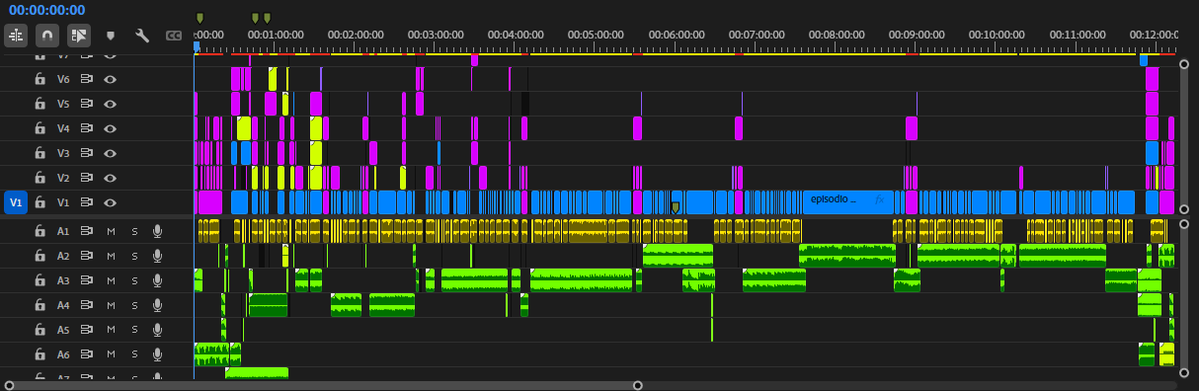Toggle lock on track V6
This screenshot has width=1199, height=391.
pyautogui.click(x=39, y=79)
